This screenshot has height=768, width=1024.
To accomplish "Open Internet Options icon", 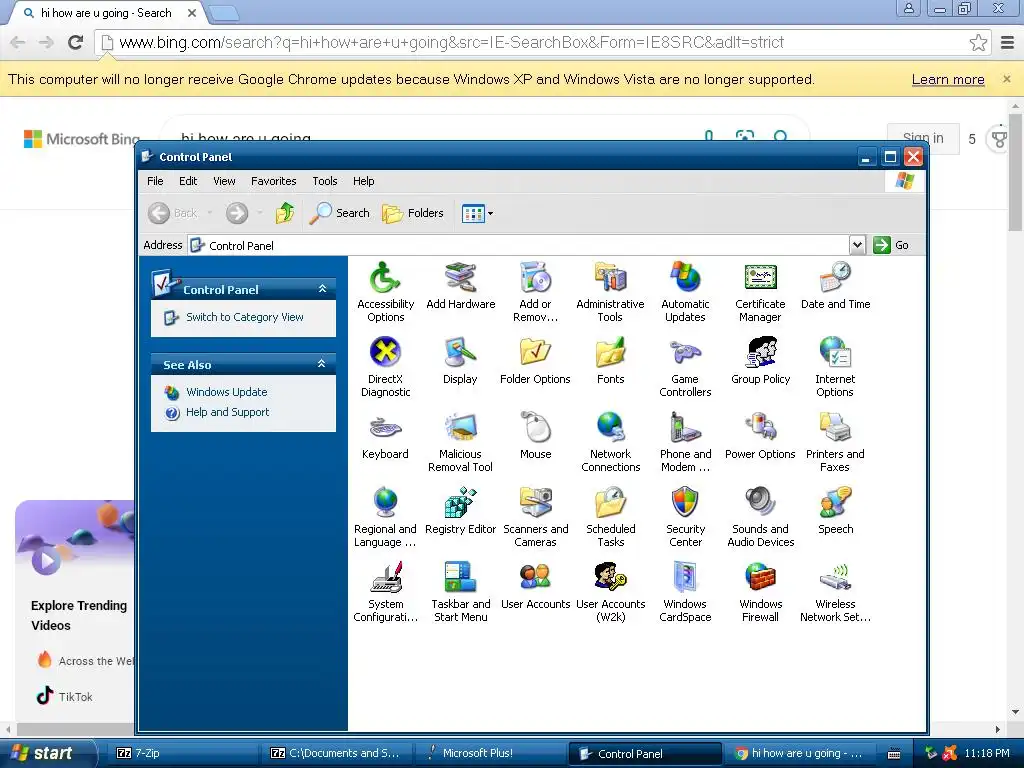I will [835, 367].
